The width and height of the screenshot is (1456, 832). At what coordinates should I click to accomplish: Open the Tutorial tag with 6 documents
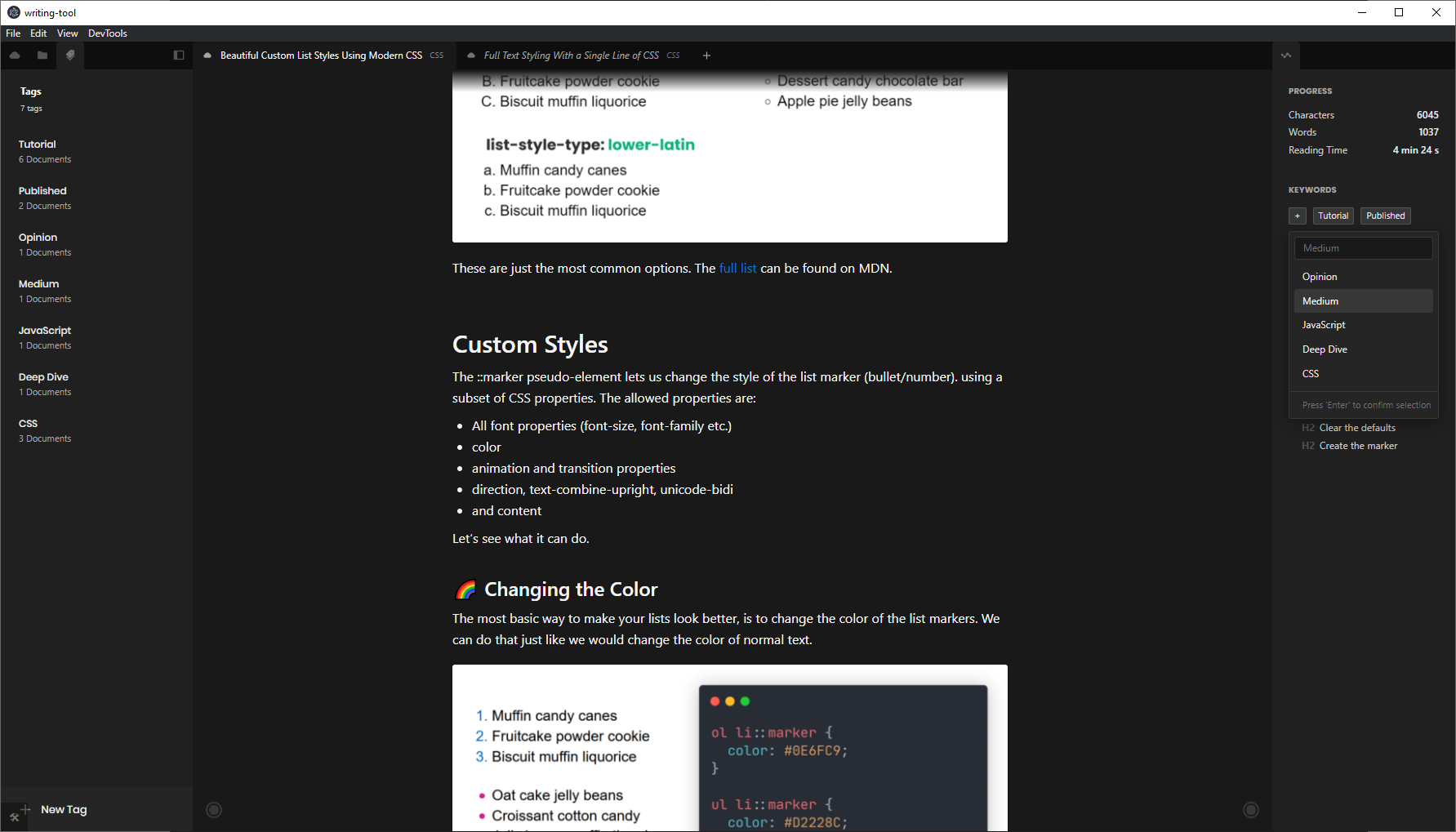point(45,151)
